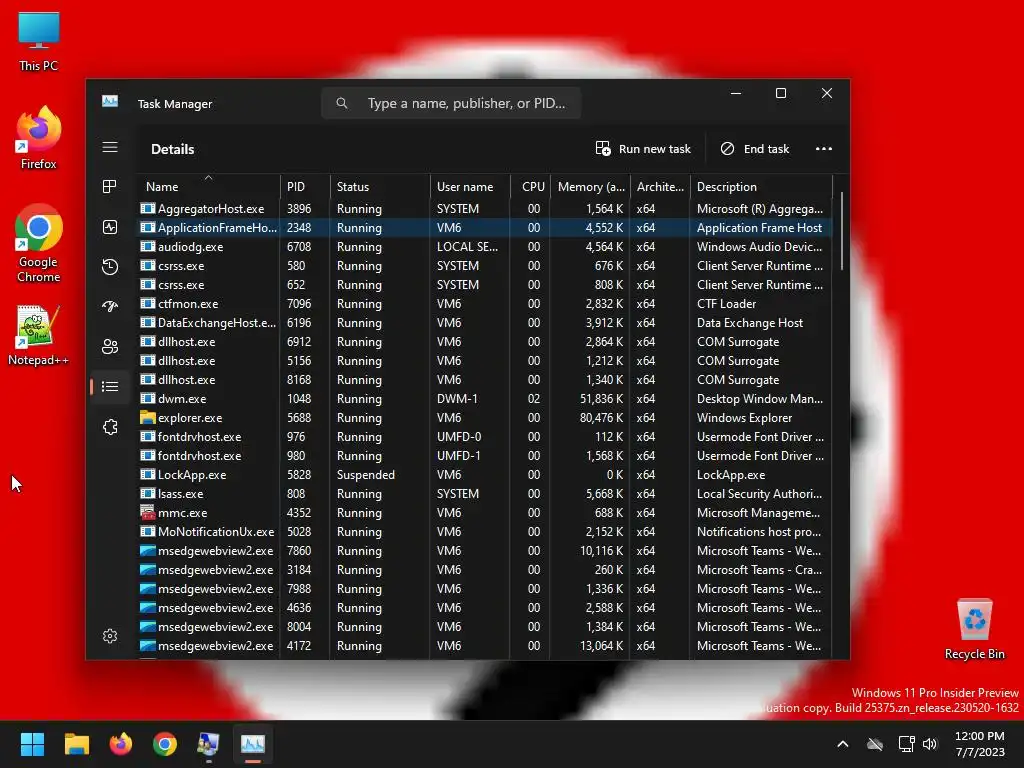
Task: Launch Firefox from the taskbar
Action: [120, 744]
